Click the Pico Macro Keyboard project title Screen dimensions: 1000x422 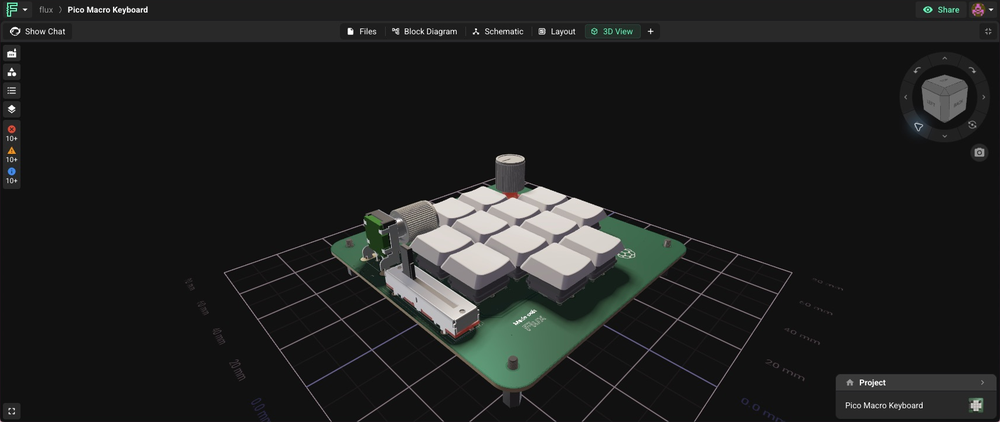[108, 10]
